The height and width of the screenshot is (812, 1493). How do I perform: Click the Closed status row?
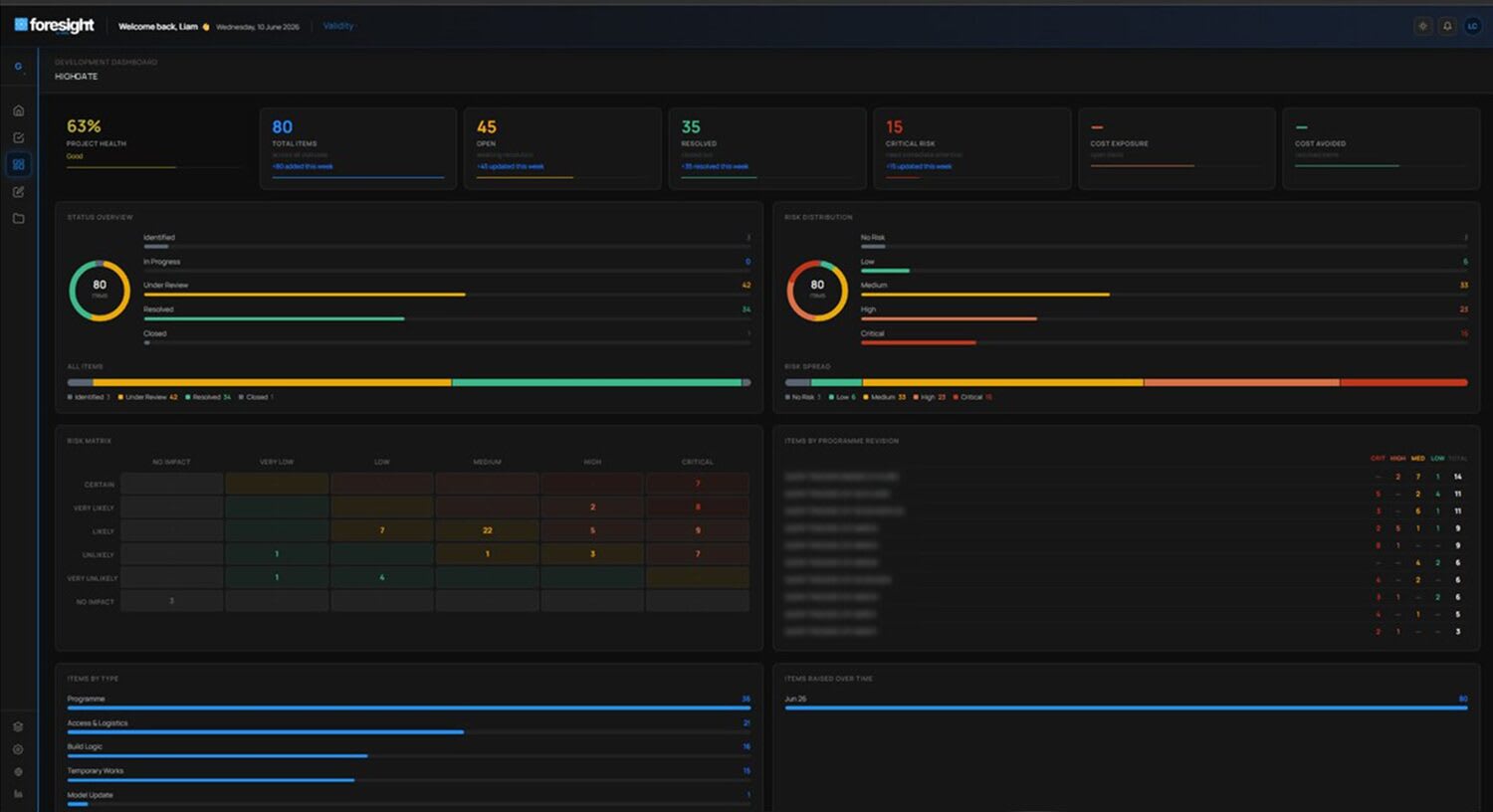(x=447, y=337)
